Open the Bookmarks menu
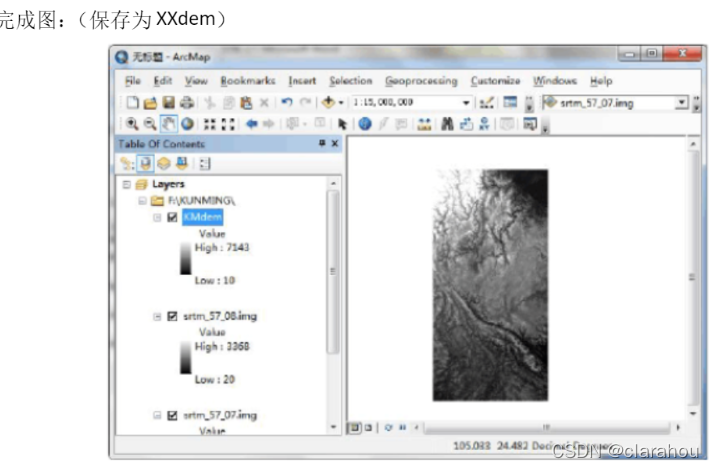 click(248, 81)
